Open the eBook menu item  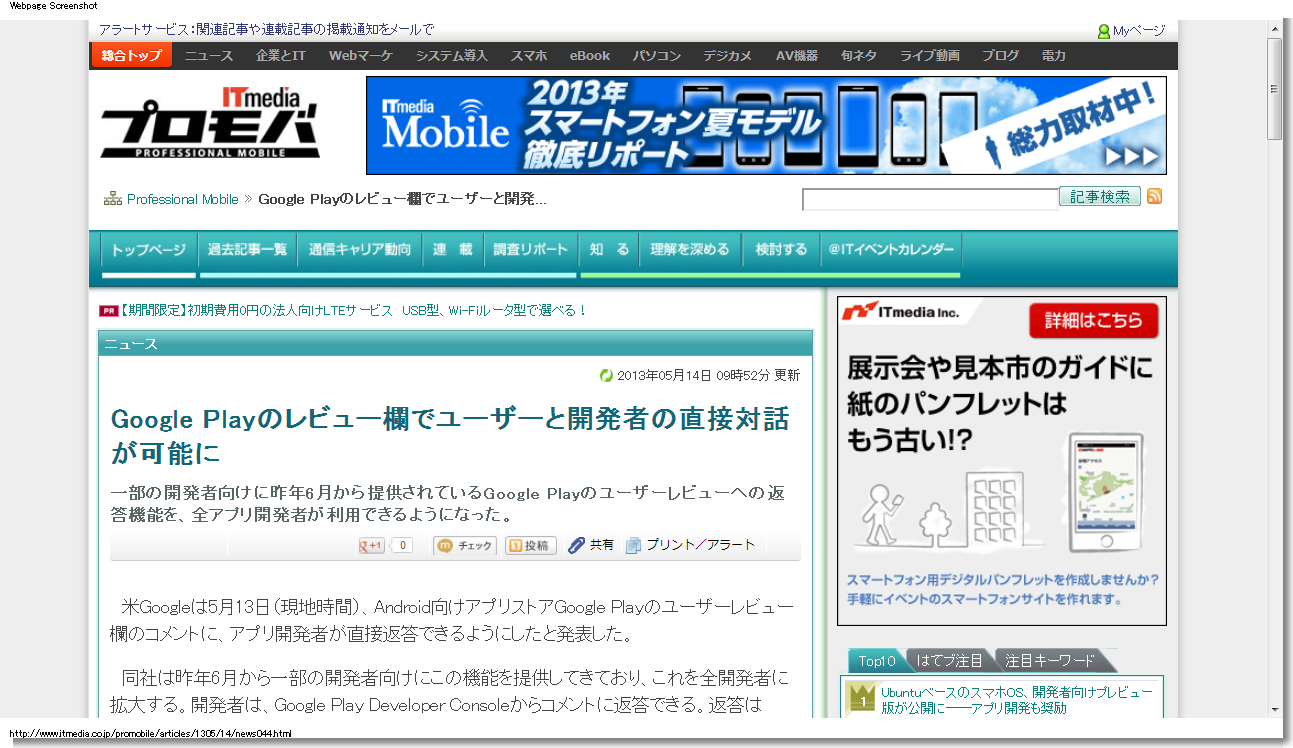click(590, 56)
